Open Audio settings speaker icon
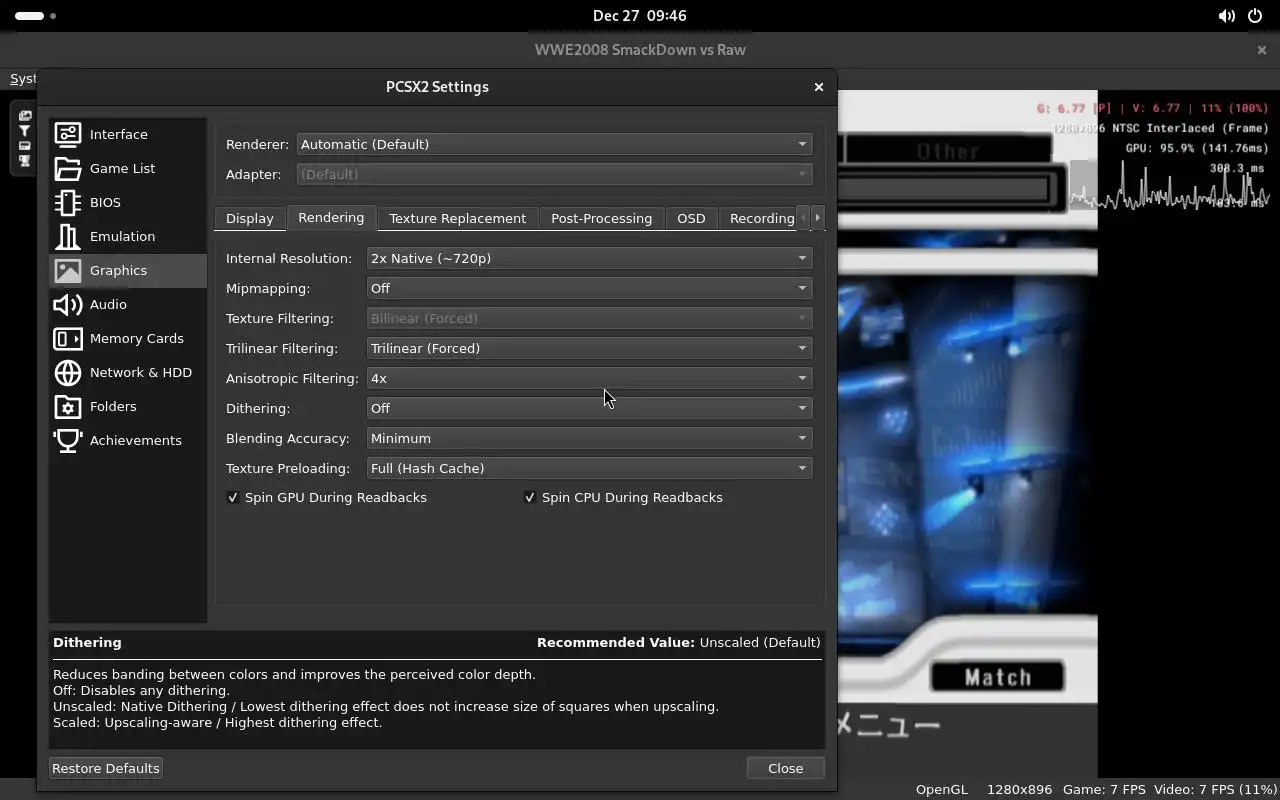This screenshot has height=800, width=1280. click(68, 304)
